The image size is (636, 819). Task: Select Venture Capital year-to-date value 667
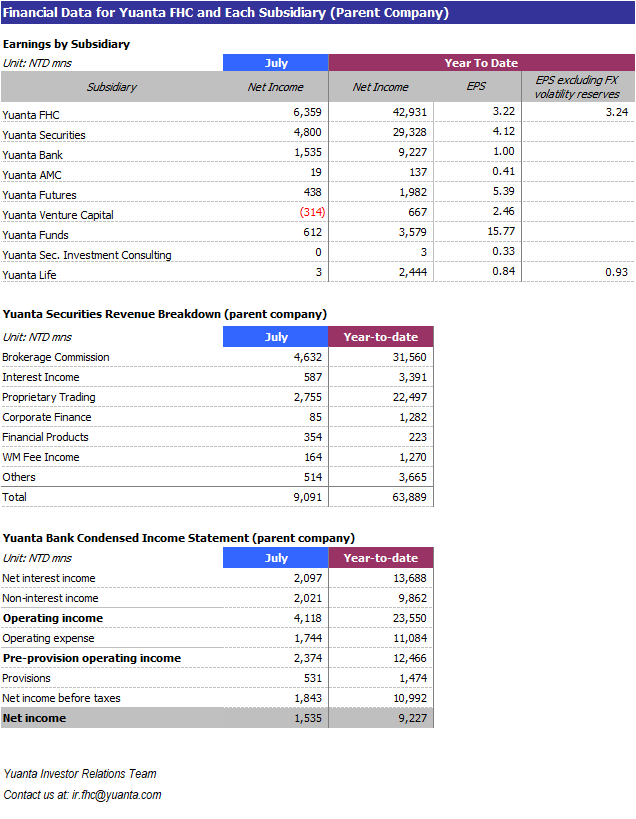pos(418,213)
